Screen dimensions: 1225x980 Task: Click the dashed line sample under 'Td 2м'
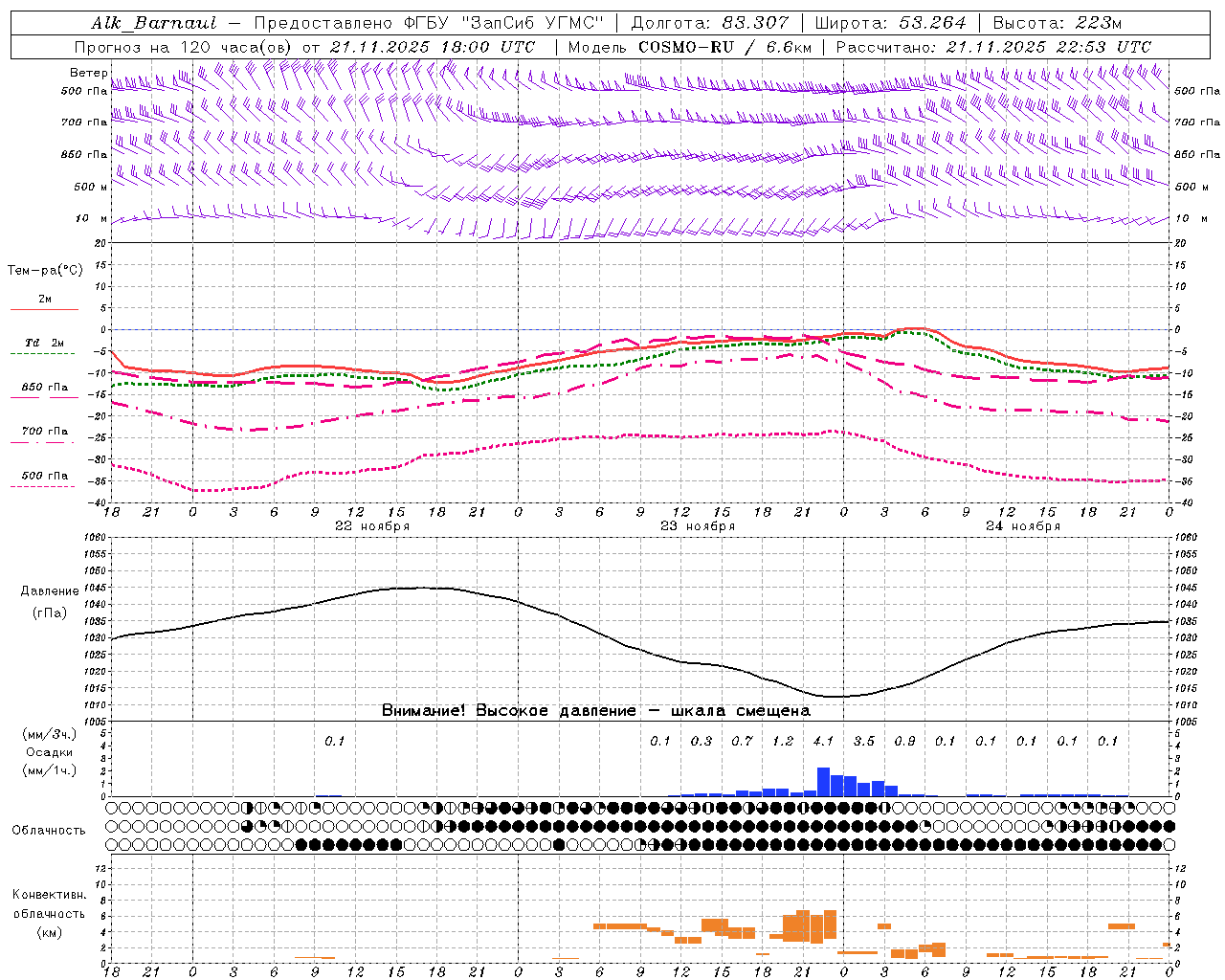click(44, 354)
